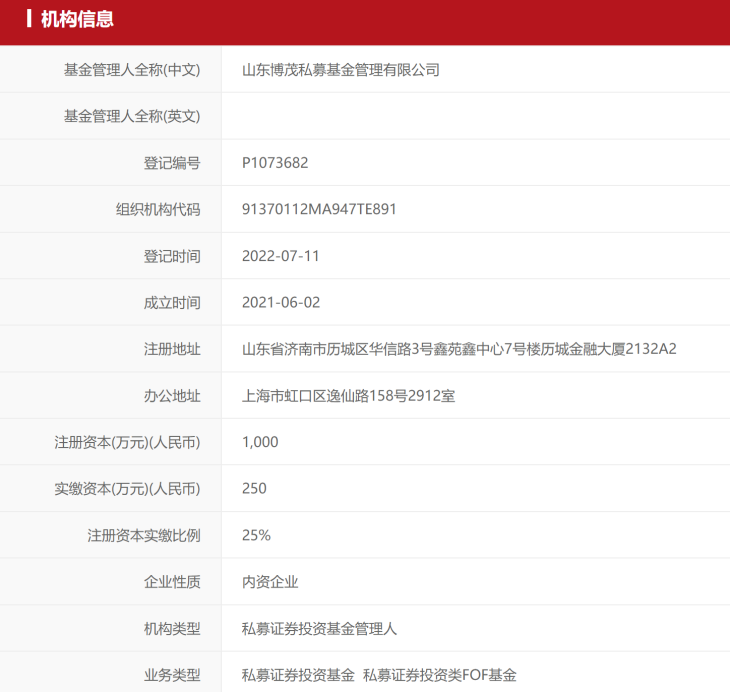730x692 pixels.
Task: Select company name 山东博茂私募基金管理有限公司
Action: point(341,70)
